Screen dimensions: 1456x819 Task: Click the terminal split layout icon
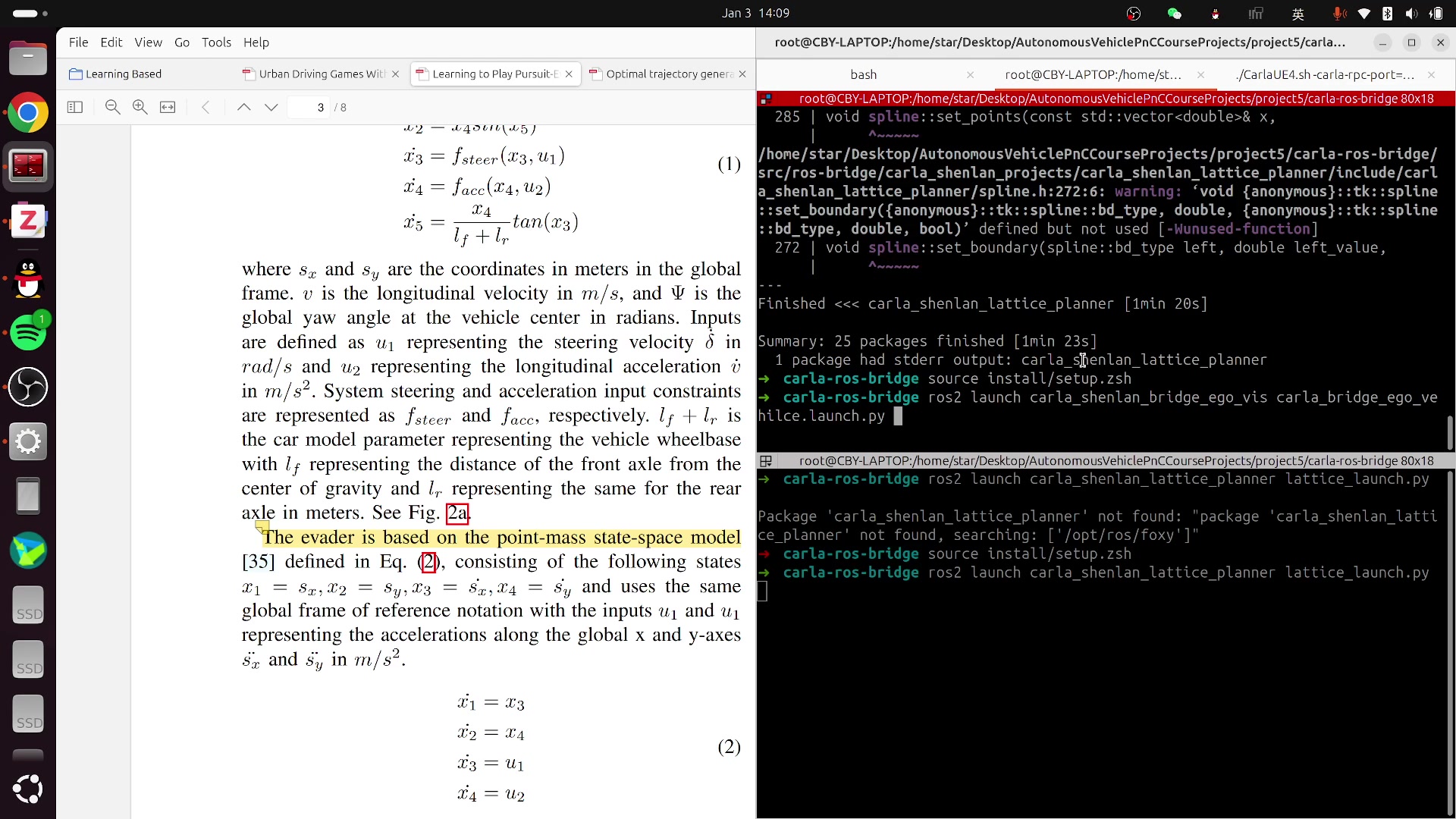click(x=766, y=461)
